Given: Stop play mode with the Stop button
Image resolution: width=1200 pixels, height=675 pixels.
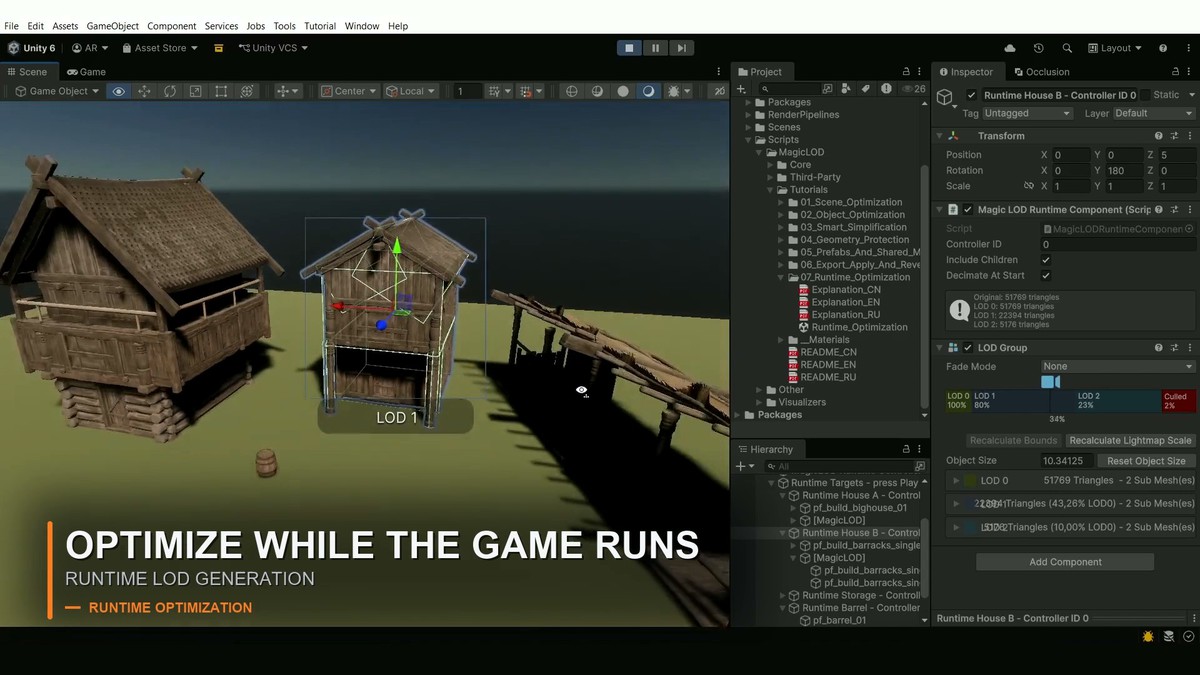Looking at the screenshot, I should point(629,48).
